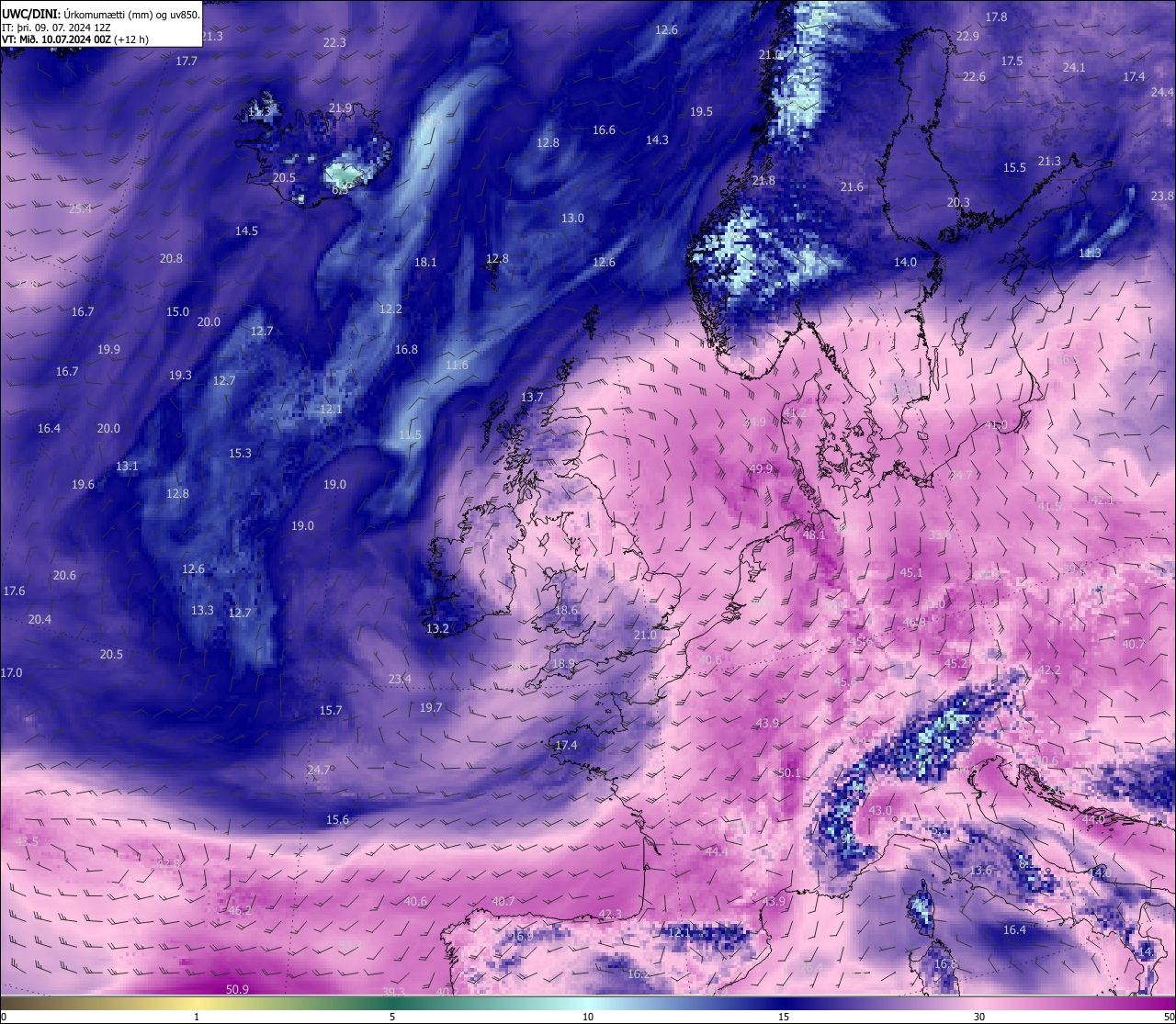Click the value 13.1 on the map

click(x=127, y=466)
